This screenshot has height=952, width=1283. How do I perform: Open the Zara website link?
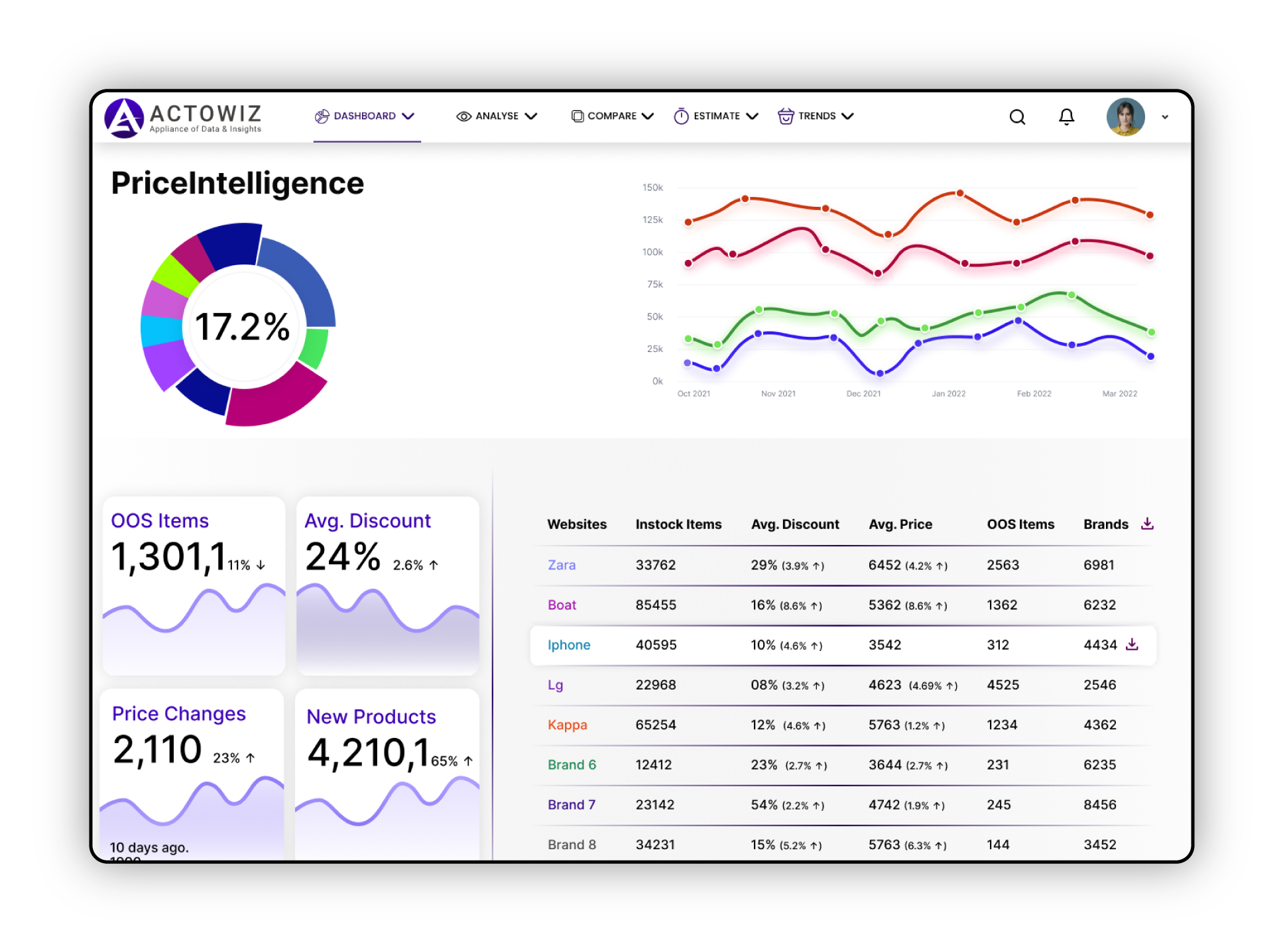562,565
